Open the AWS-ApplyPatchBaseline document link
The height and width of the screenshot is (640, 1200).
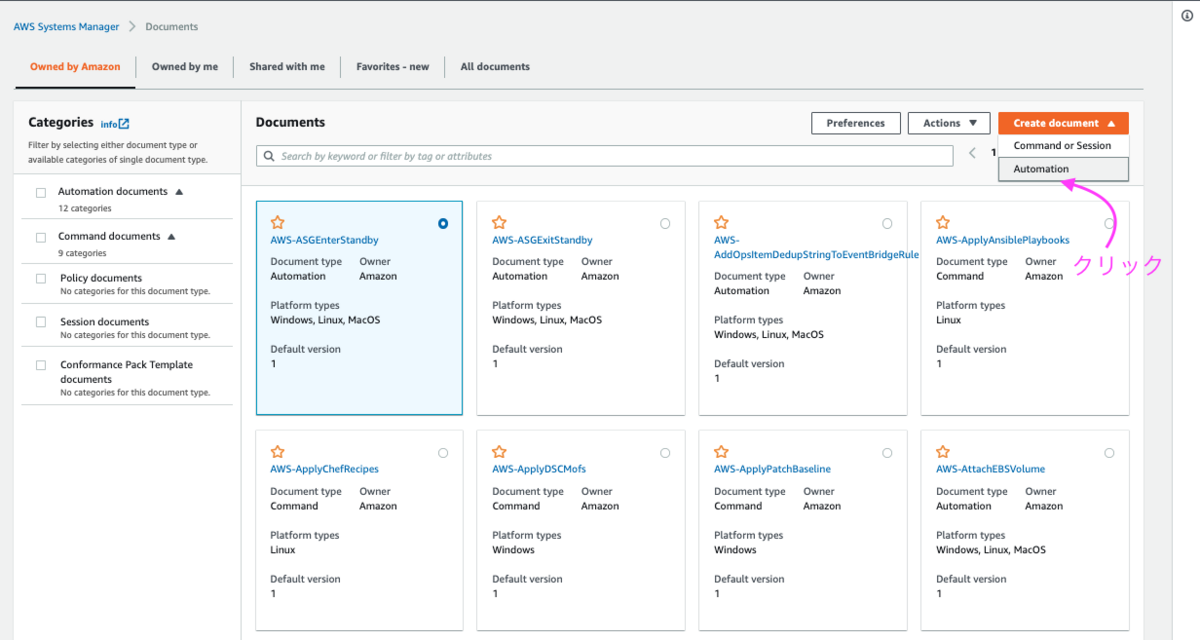pyautogui.click(x=772, y=469)
